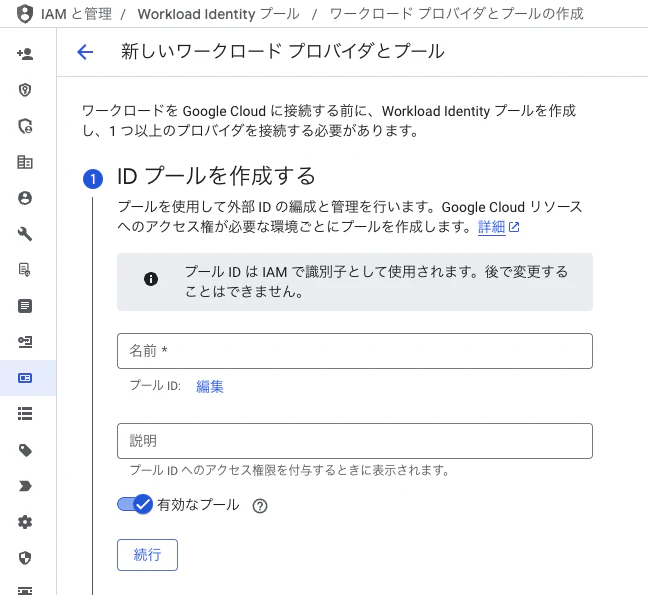Click the wrench icon in the sidebar
648x595 pixels.
click(x=26, y=234)
